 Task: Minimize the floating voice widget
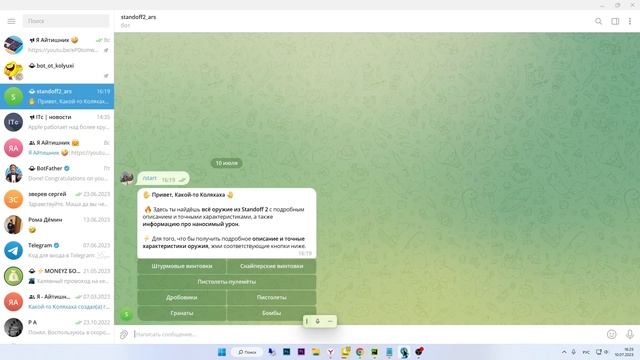pyautogui.click(x=330, y=321)
